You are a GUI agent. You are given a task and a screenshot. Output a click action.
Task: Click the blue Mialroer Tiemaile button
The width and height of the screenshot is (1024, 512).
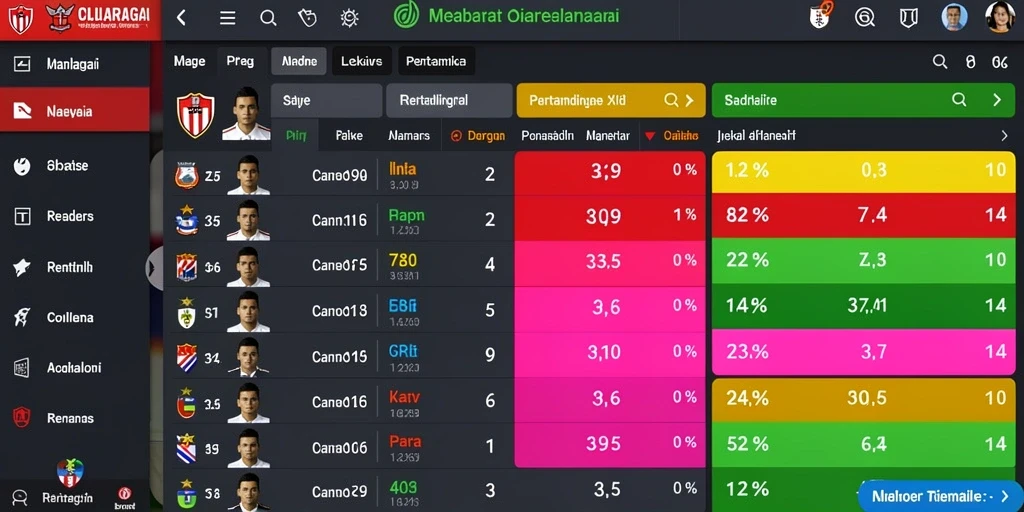pos(940,497)
